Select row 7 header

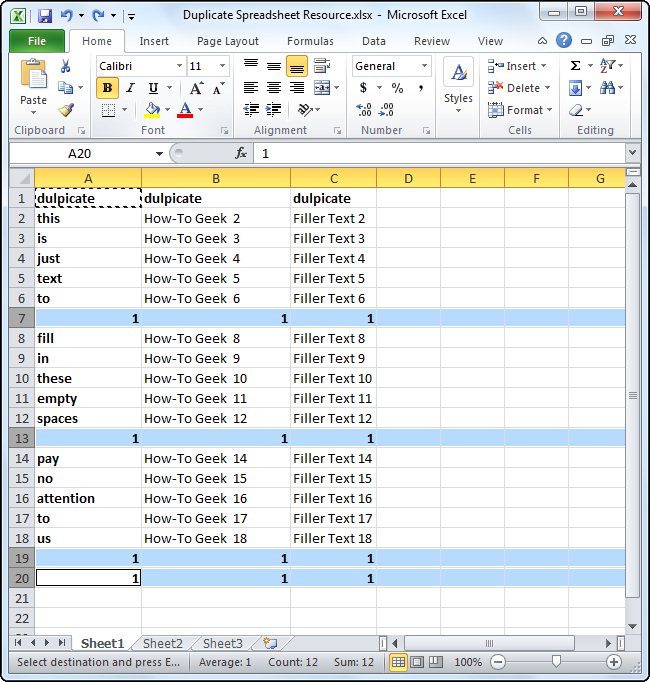[22, 318]
